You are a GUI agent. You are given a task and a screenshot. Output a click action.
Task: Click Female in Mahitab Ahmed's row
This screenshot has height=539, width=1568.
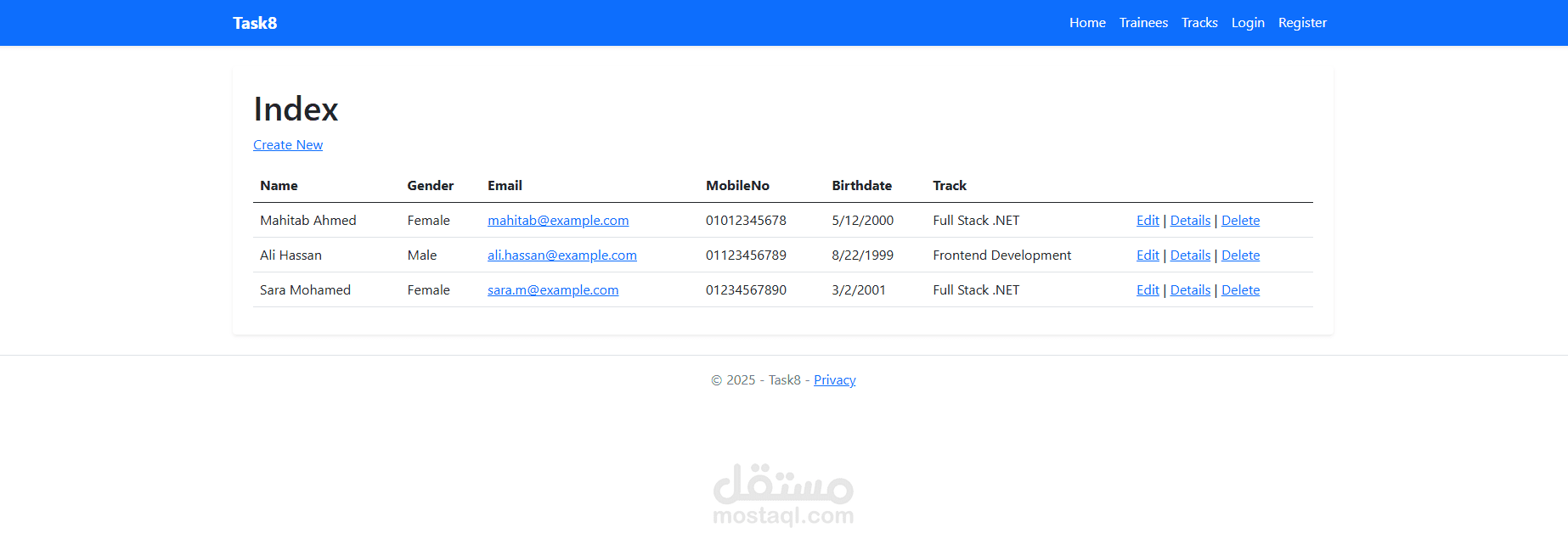click(x=428, y=221)
